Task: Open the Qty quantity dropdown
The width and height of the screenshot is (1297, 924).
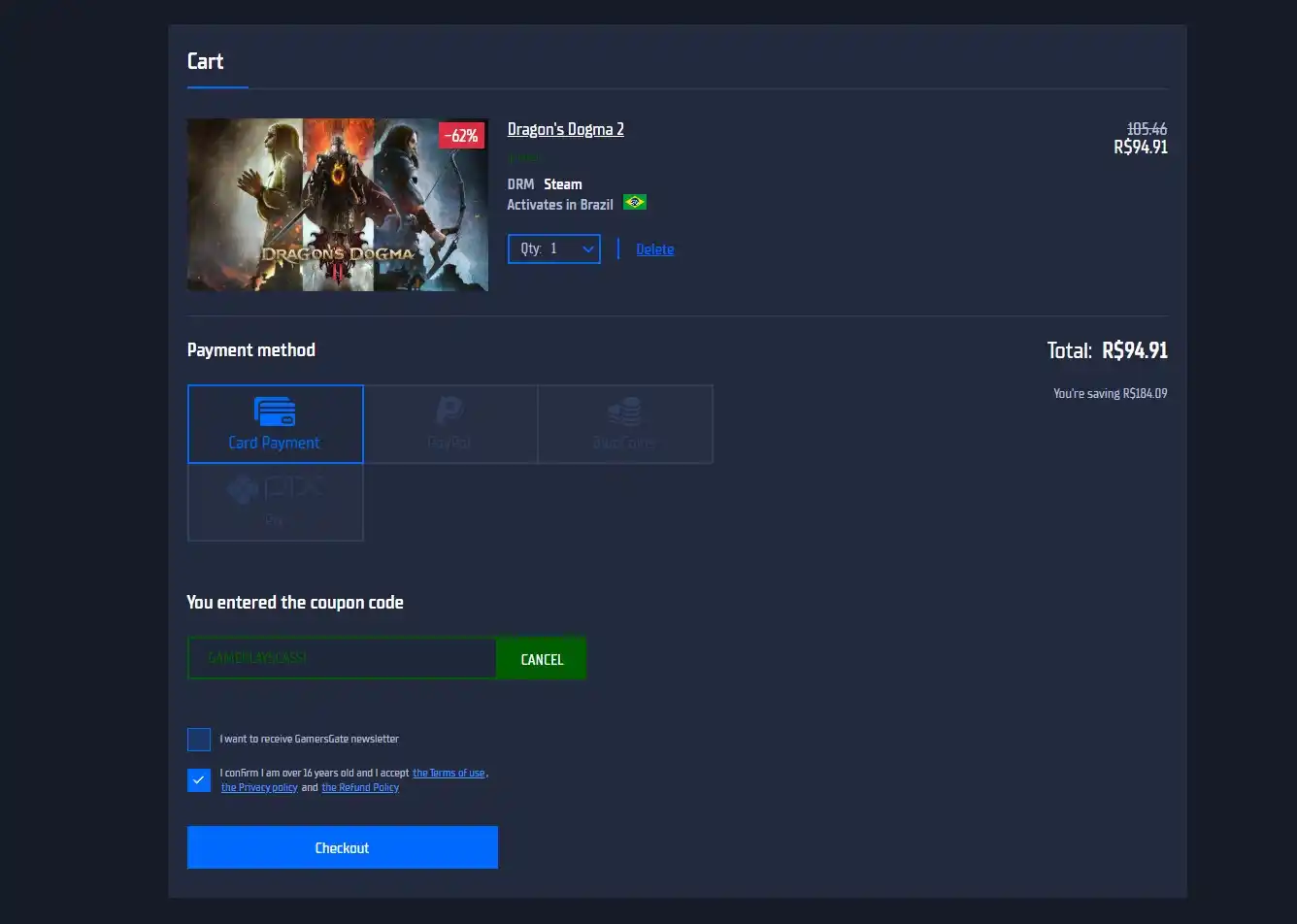Action: pyautogui.click(x=554, y=248)
